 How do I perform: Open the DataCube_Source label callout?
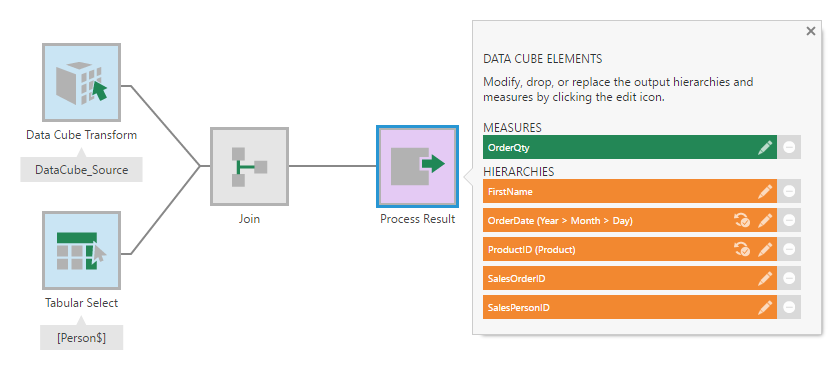[82, 170]
